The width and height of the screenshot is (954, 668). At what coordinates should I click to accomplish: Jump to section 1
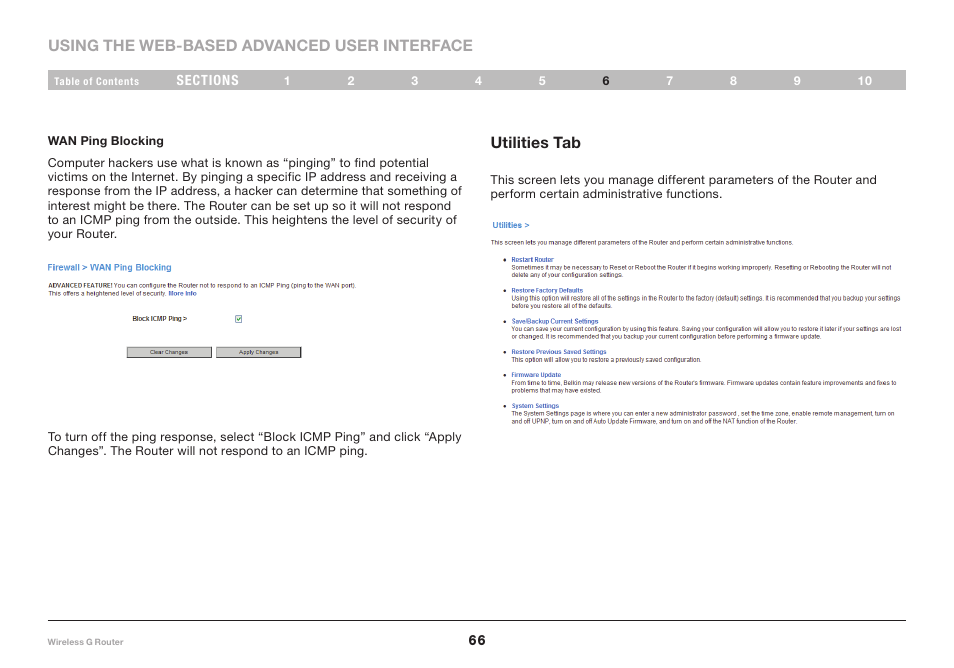[x=287, y=81]
